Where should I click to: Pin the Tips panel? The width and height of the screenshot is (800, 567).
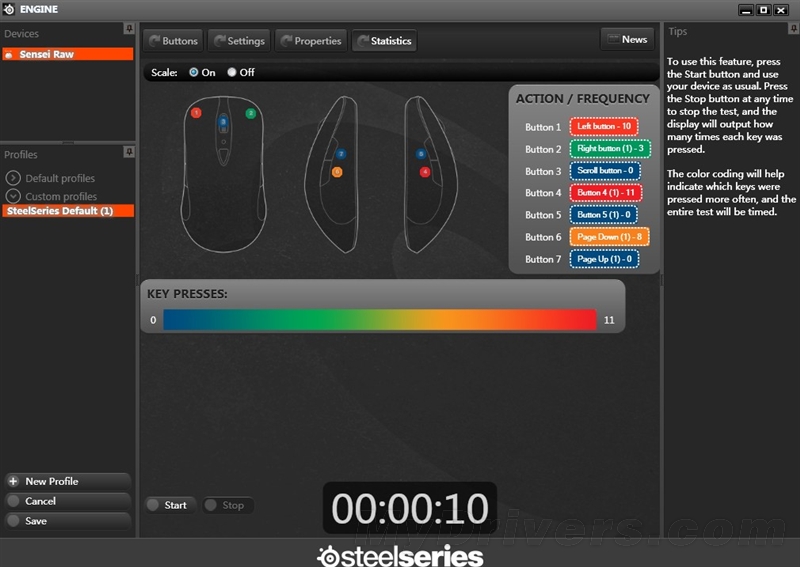pos(793,29)
